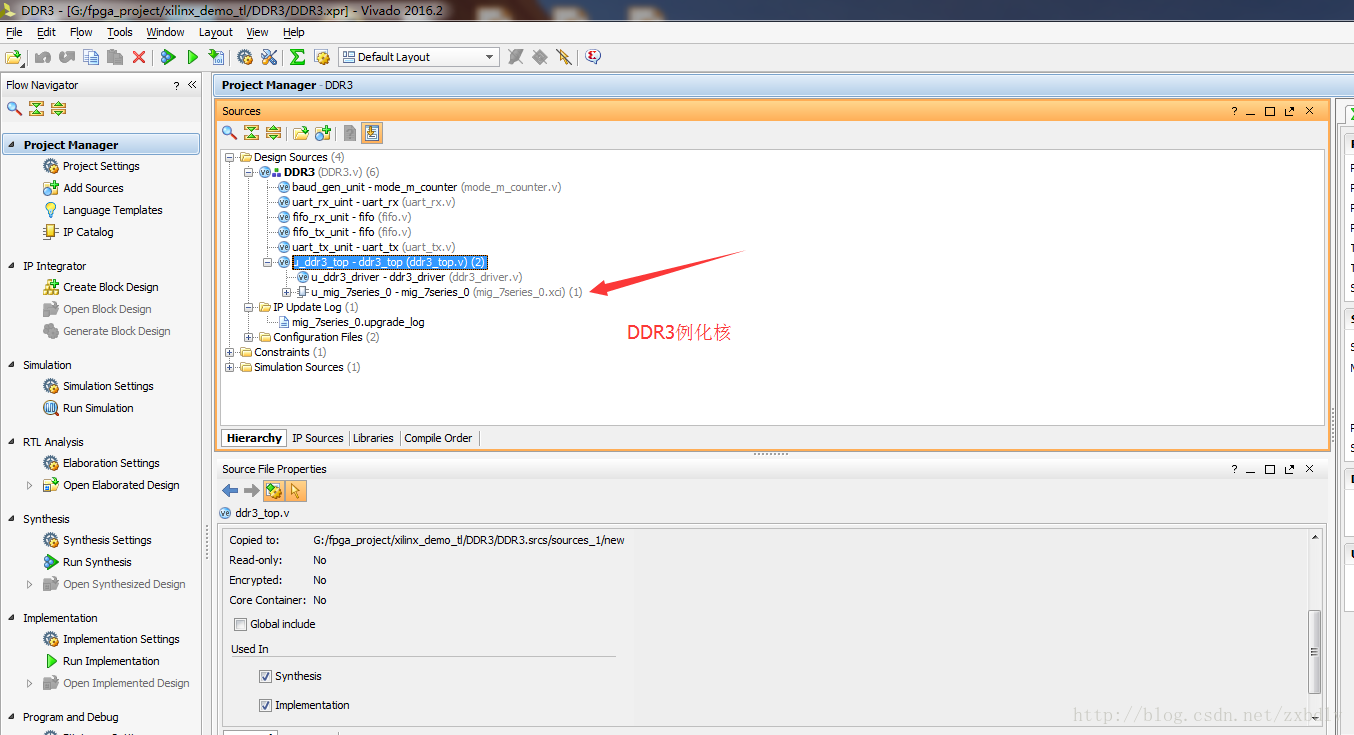
Task: Expand the Constraints folder node
Action: pyautogui.click(x=230, y=352)
